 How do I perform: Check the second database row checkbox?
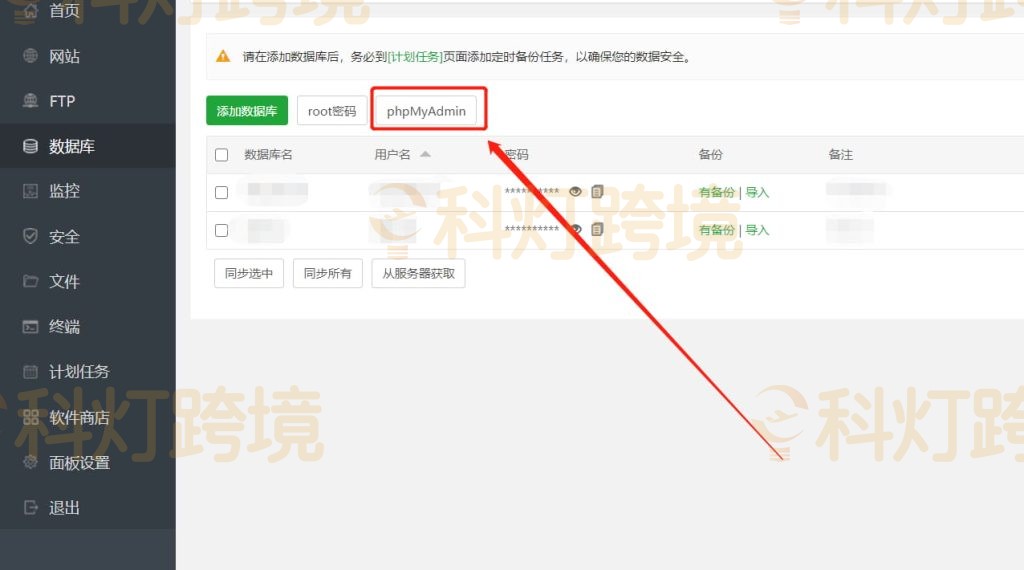[221, 230]
